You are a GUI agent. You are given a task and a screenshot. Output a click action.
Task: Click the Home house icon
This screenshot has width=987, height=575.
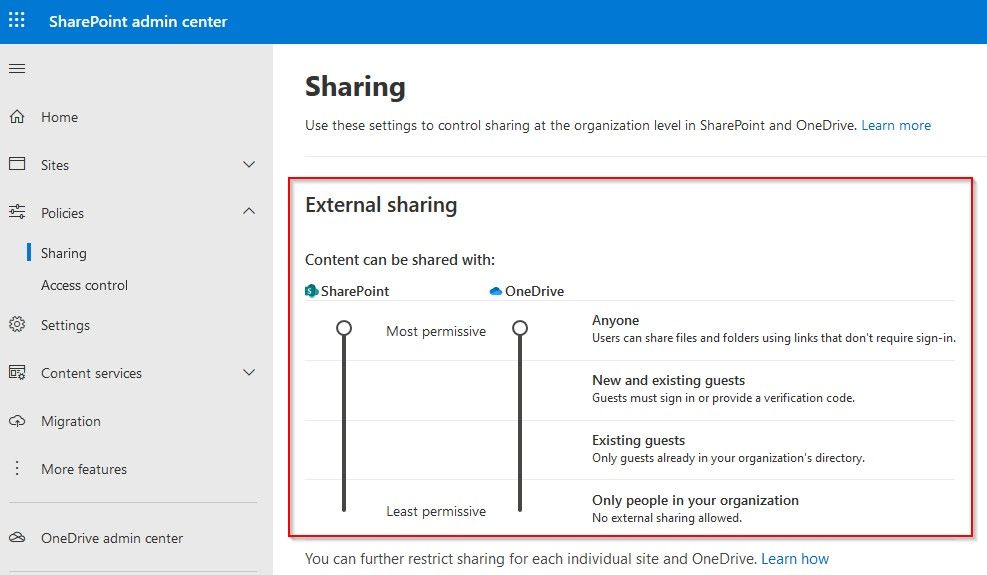(17, 117)
